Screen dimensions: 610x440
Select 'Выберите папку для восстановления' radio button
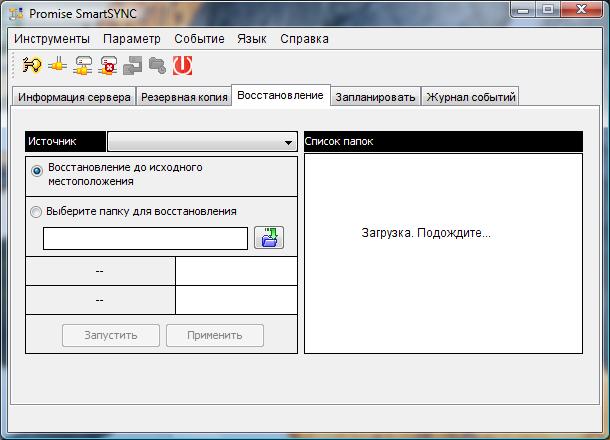(36, 212)
